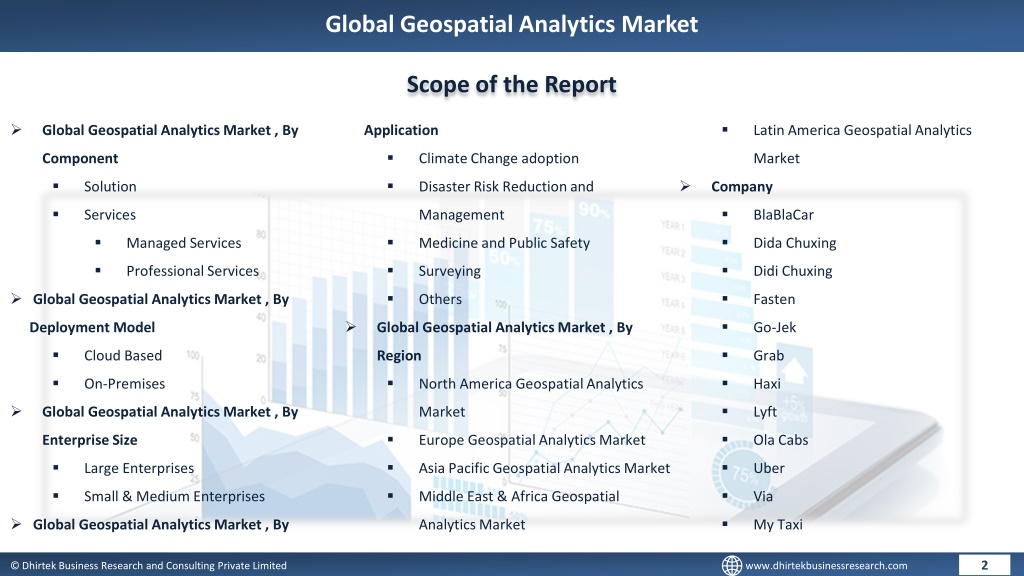Select the 'BlaBlaCar' company entry
This screenshot has height=576, width=1024.
(x=783, y=215)
